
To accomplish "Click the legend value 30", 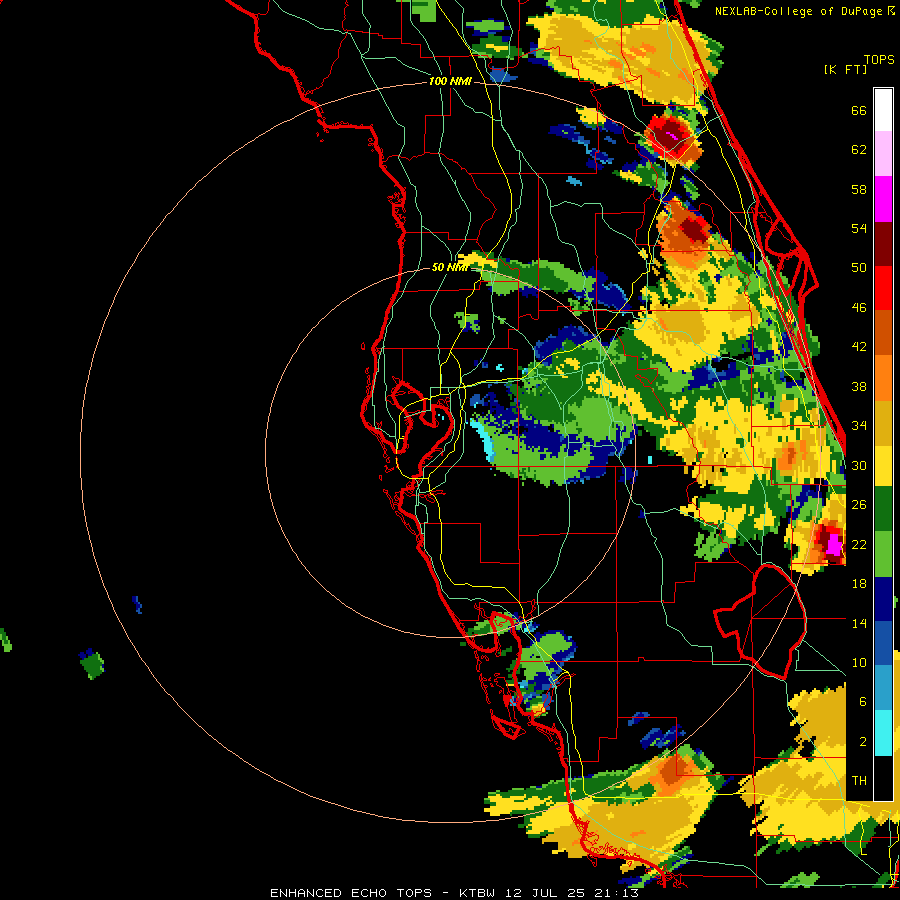I will [859, 465].
